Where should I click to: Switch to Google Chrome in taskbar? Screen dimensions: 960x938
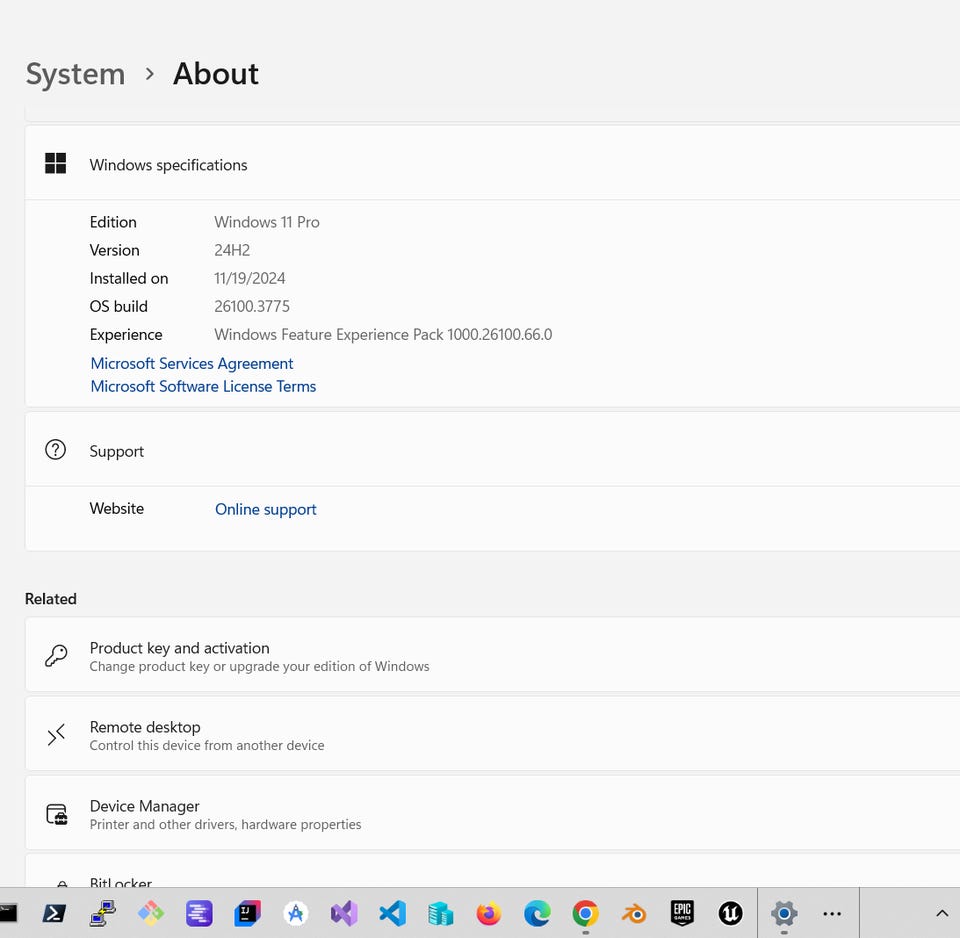[x=585, y=913]
